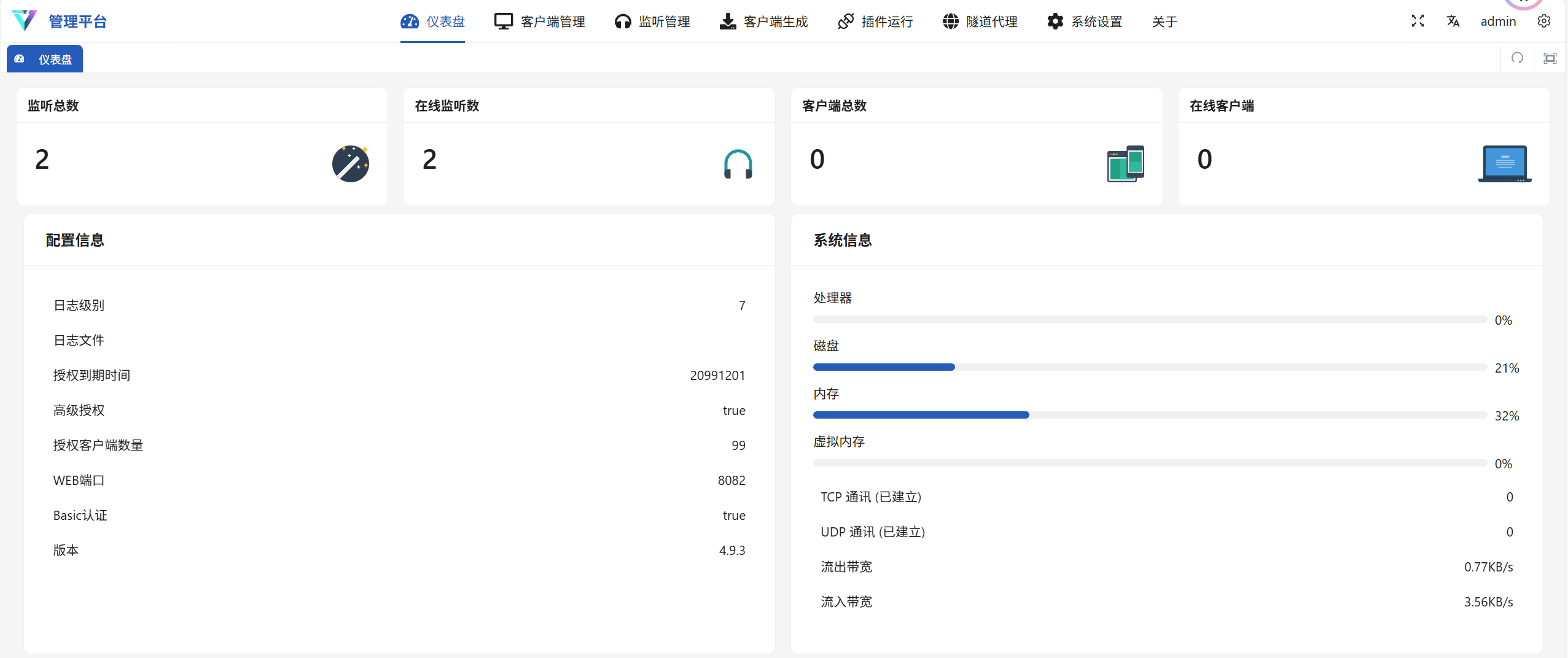Click the laptop icon in online clients card
The height and width of the screenshot is (658, 1568).
1504,164
